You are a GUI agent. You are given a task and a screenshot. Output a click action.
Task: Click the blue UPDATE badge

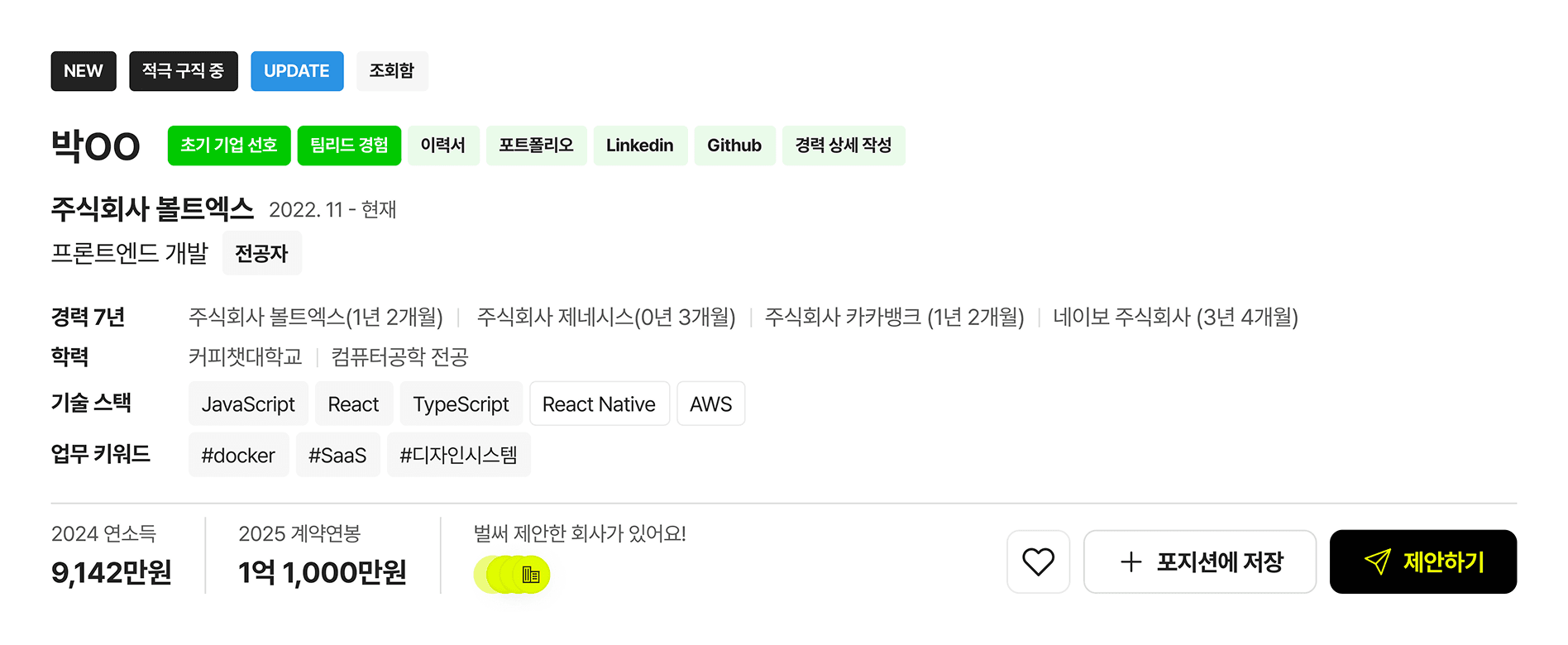pyautogui.click(x=297, y=71)
